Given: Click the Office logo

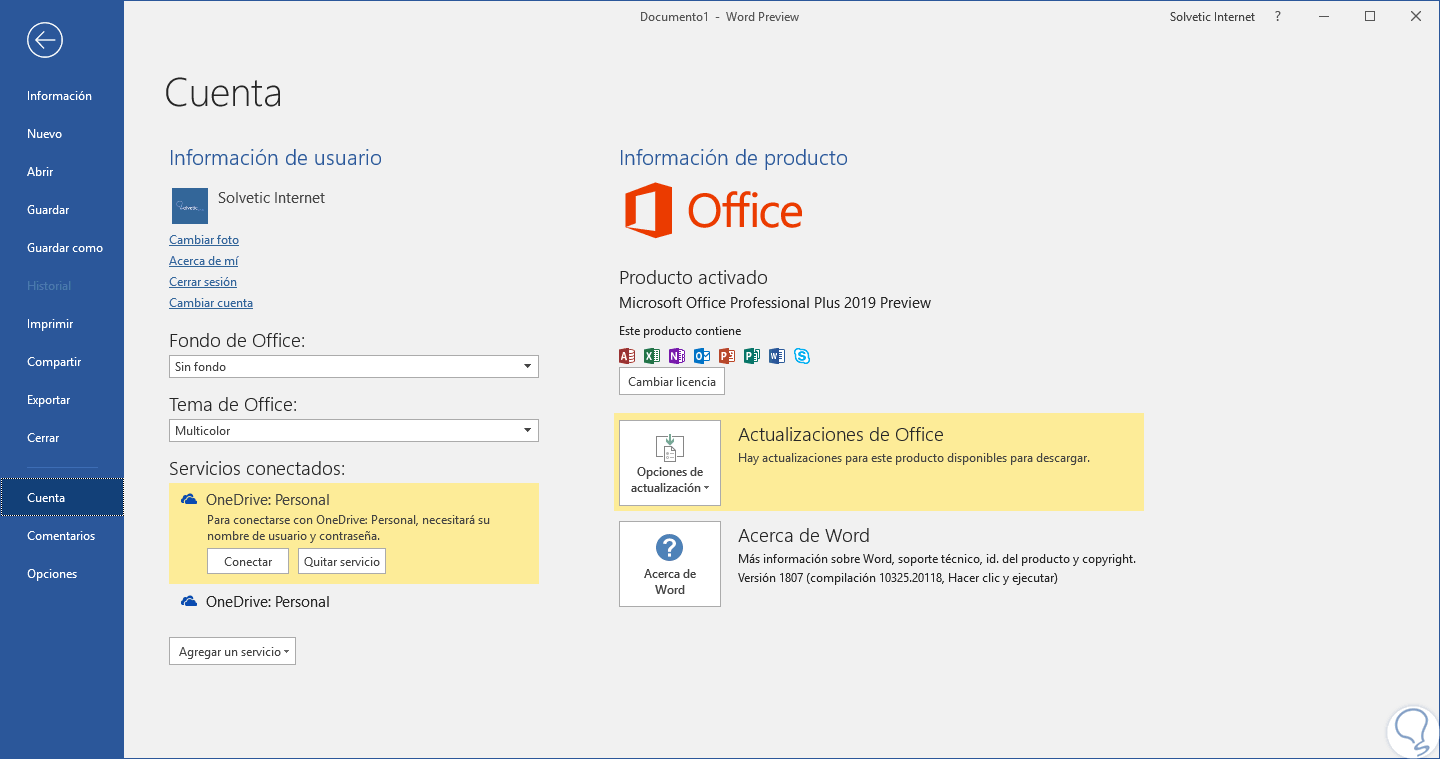Looking at the screenshot, I should (x=713, y=210).
